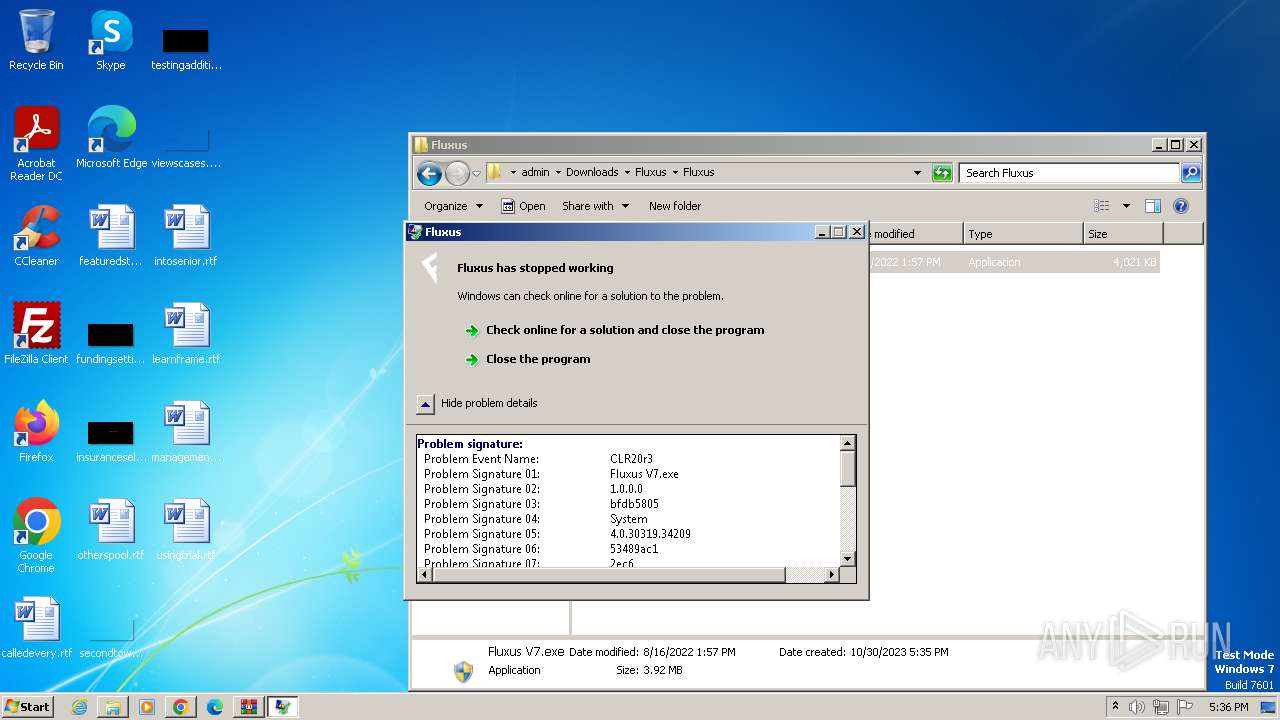Click the Microsoft Edge taskbar icon
The image size is (1280, 720).
pos(215,707)
